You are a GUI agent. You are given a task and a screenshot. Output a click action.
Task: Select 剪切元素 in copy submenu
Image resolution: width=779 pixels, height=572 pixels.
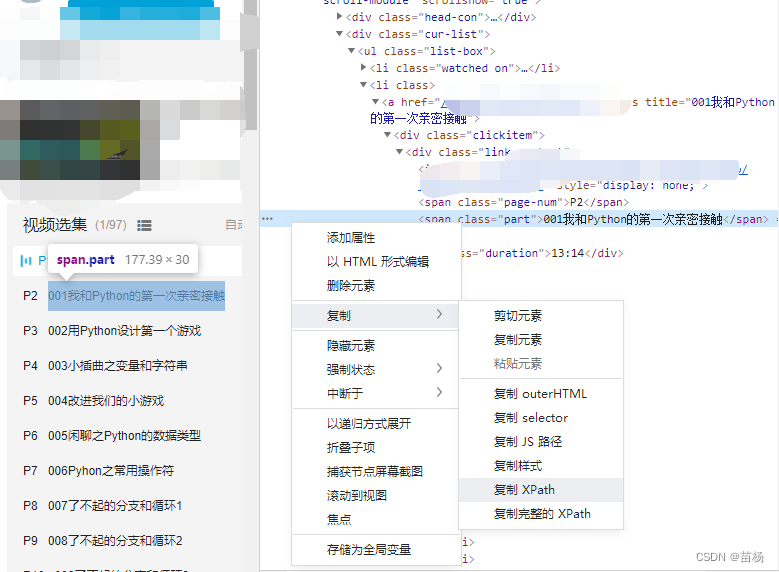541,316
